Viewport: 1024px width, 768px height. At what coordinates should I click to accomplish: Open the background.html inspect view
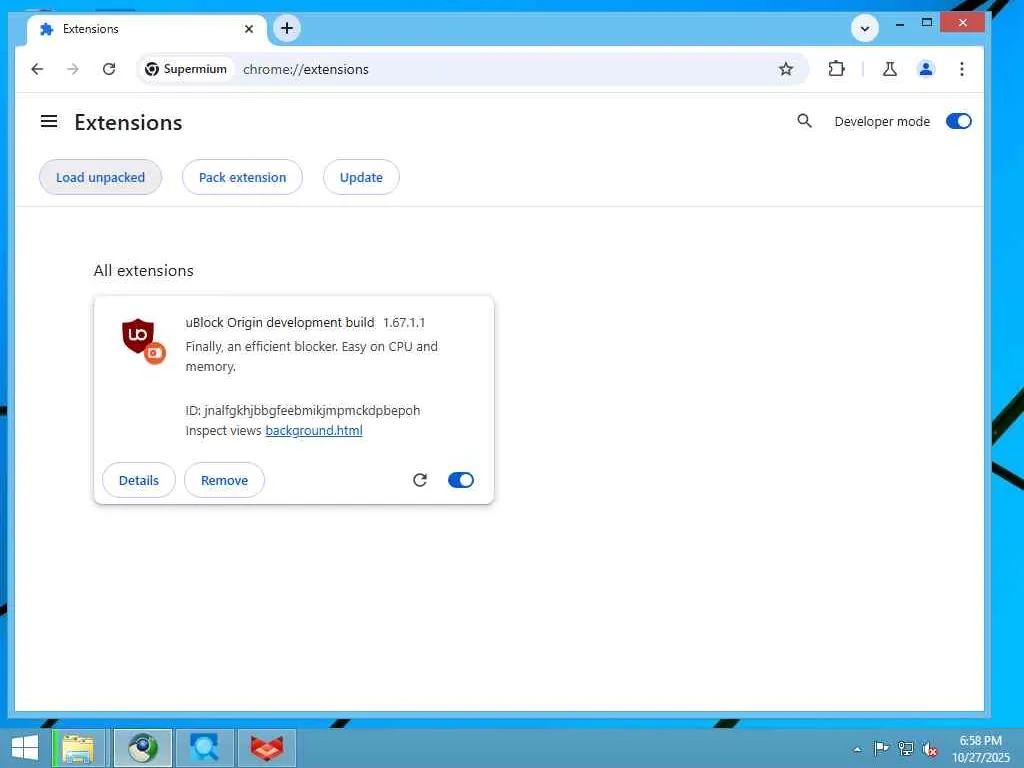coord(313,430)
